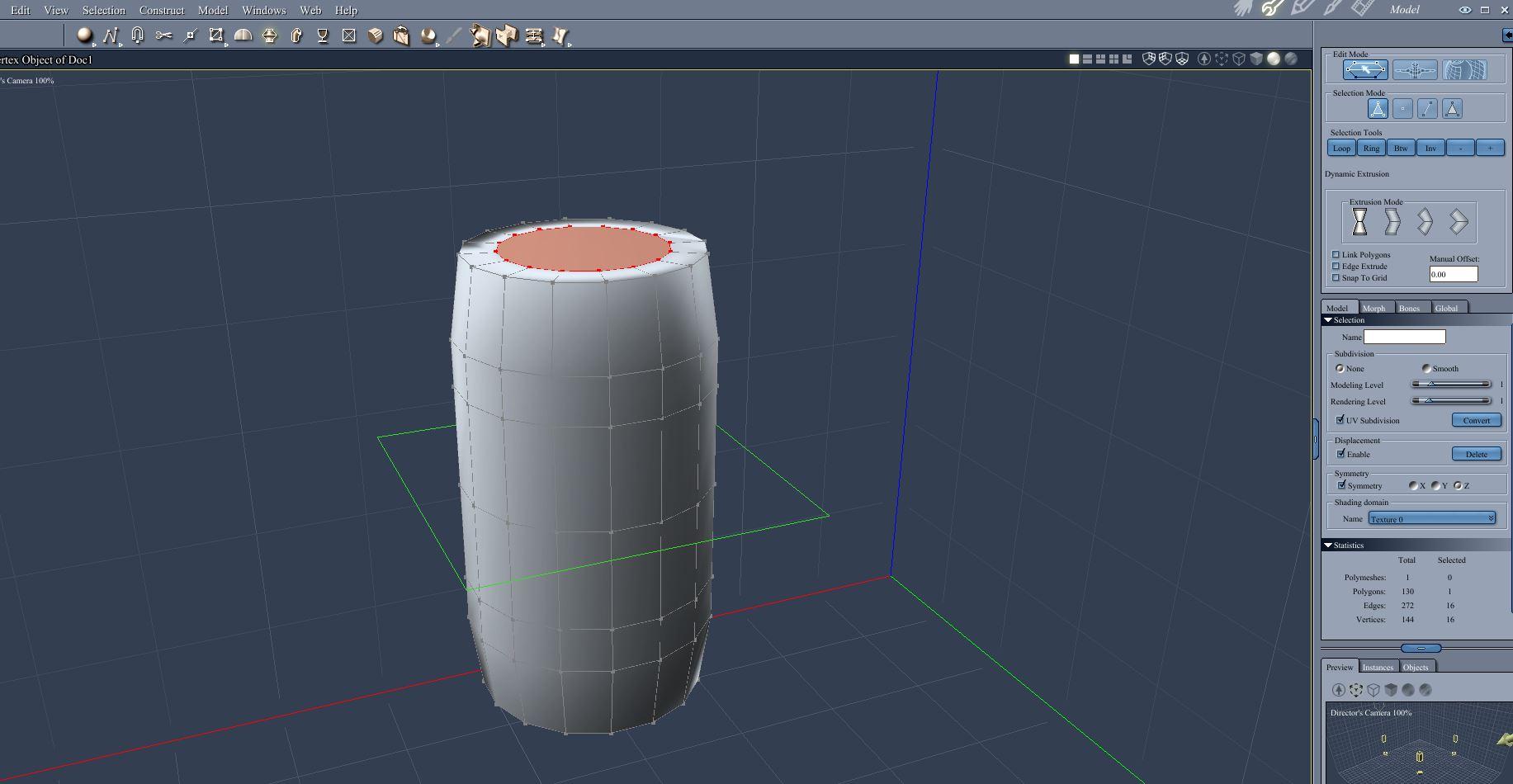
Task: Select the solid box toolbar tool
Action: (x=376, y=35)
